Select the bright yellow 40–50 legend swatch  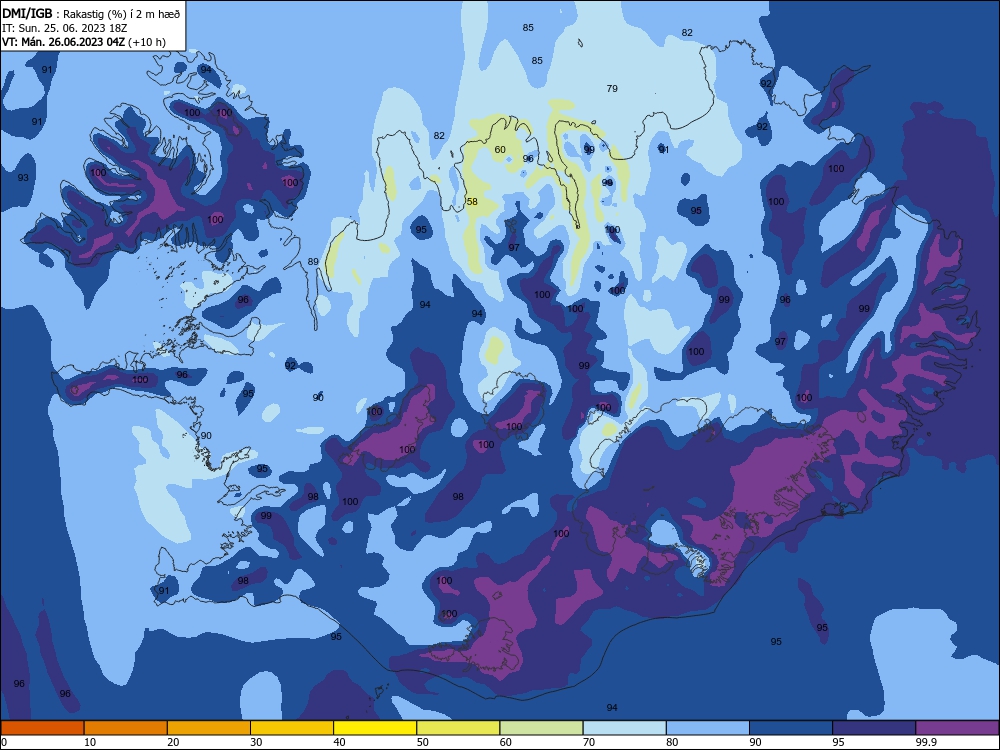pos(375,728)
